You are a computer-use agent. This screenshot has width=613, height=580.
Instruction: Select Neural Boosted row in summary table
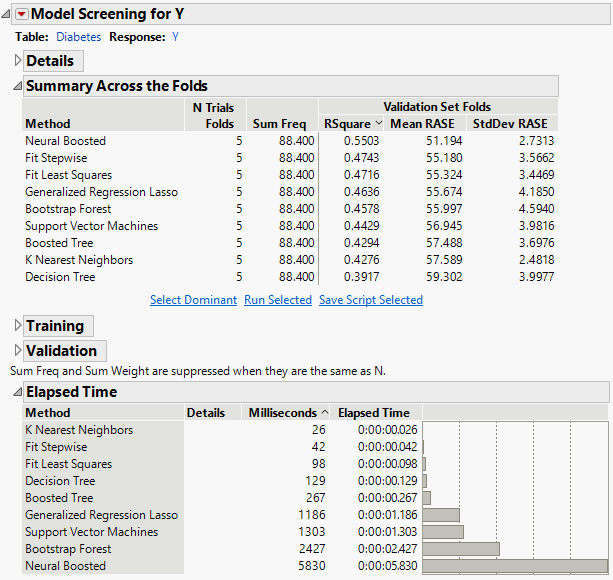[x=65, y=141]
